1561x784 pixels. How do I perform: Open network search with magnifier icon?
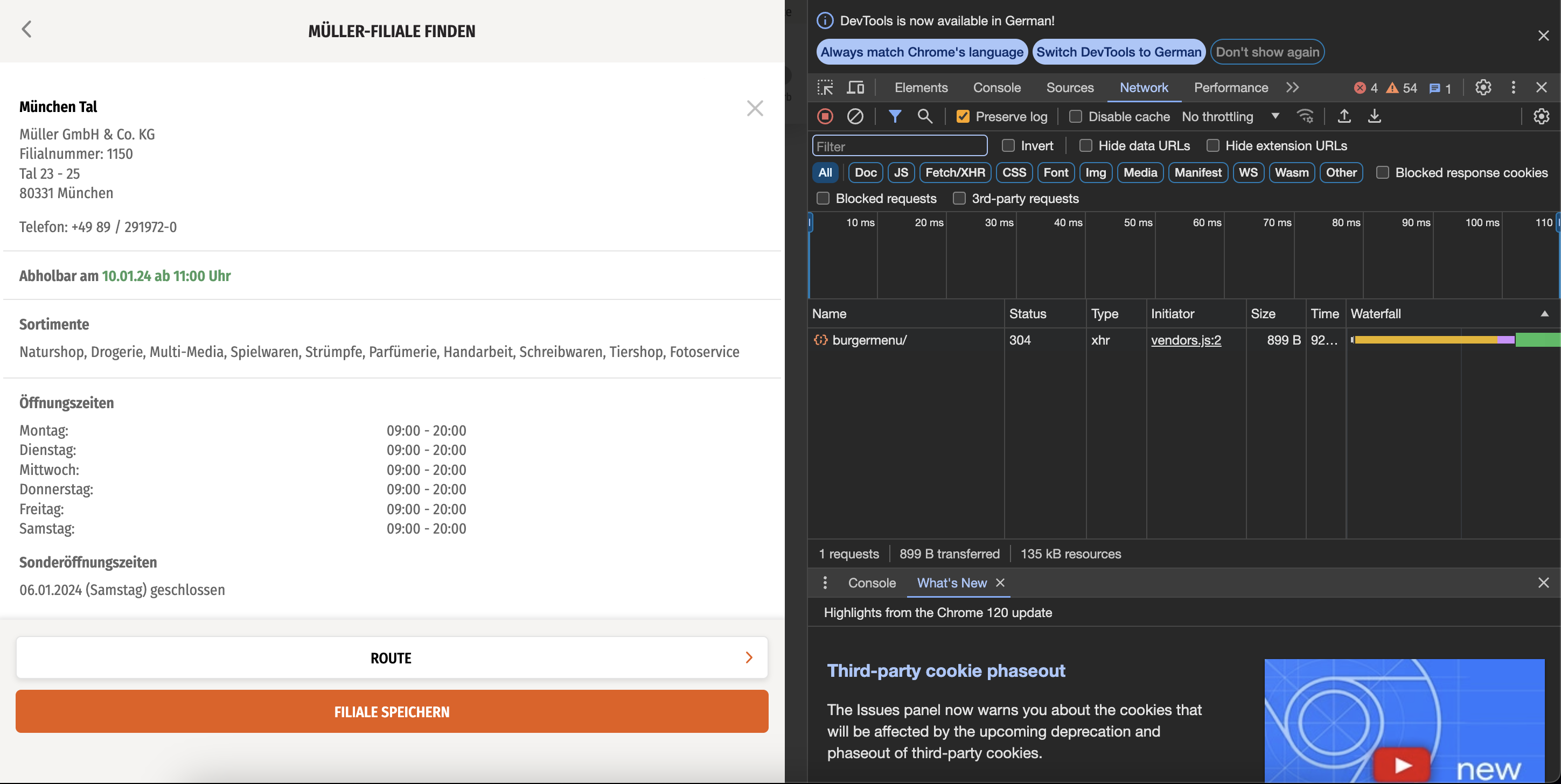click(924, 116)
